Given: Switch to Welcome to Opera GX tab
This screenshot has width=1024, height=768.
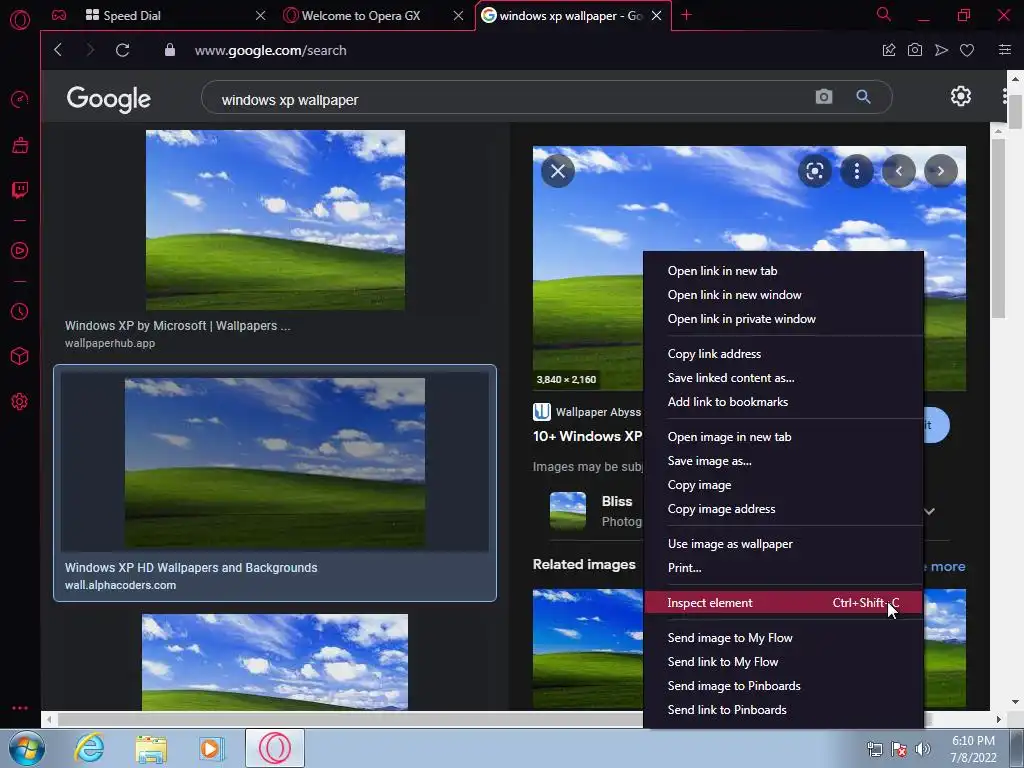Looking at the screenshot, I should (362, 15).
